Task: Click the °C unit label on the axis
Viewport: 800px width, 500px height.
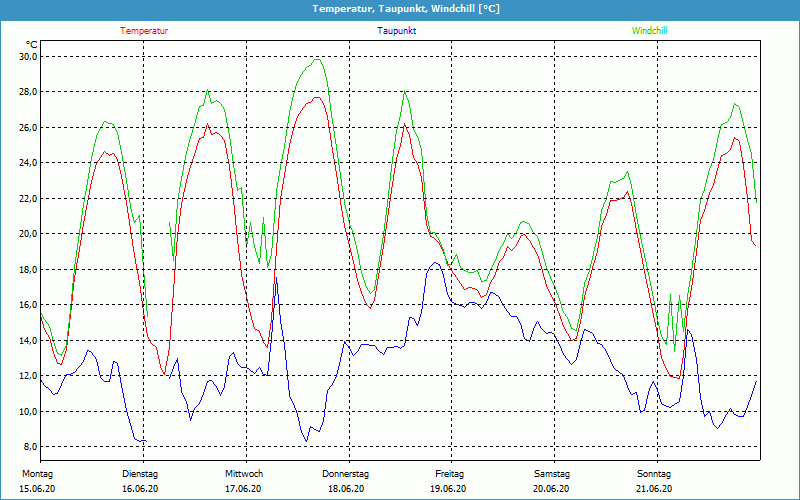Action: 32,45
